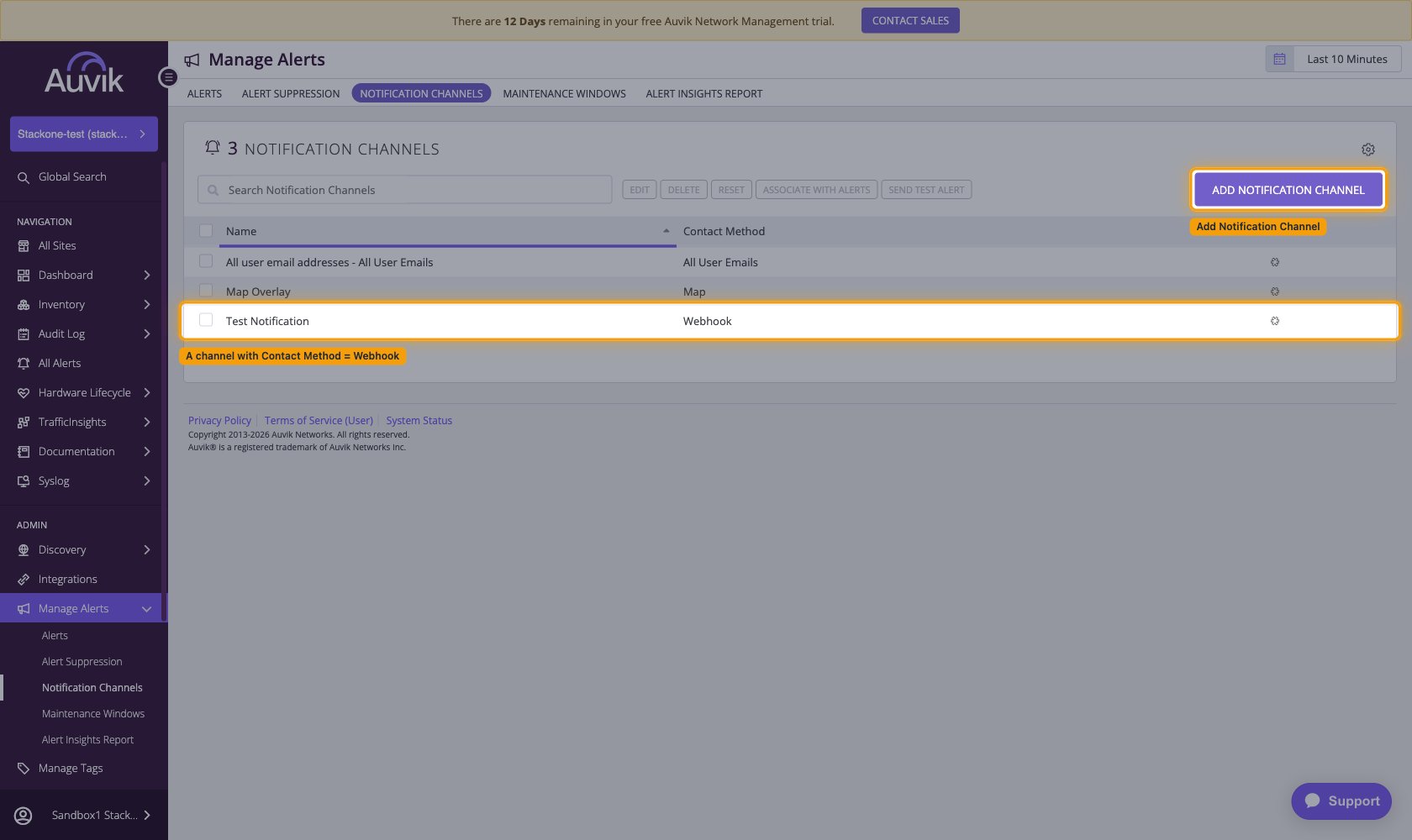The height and width of the screenshot is (840, 1412).
Task: Click gear icon for All User Emails row
Action: [1275, 262]
